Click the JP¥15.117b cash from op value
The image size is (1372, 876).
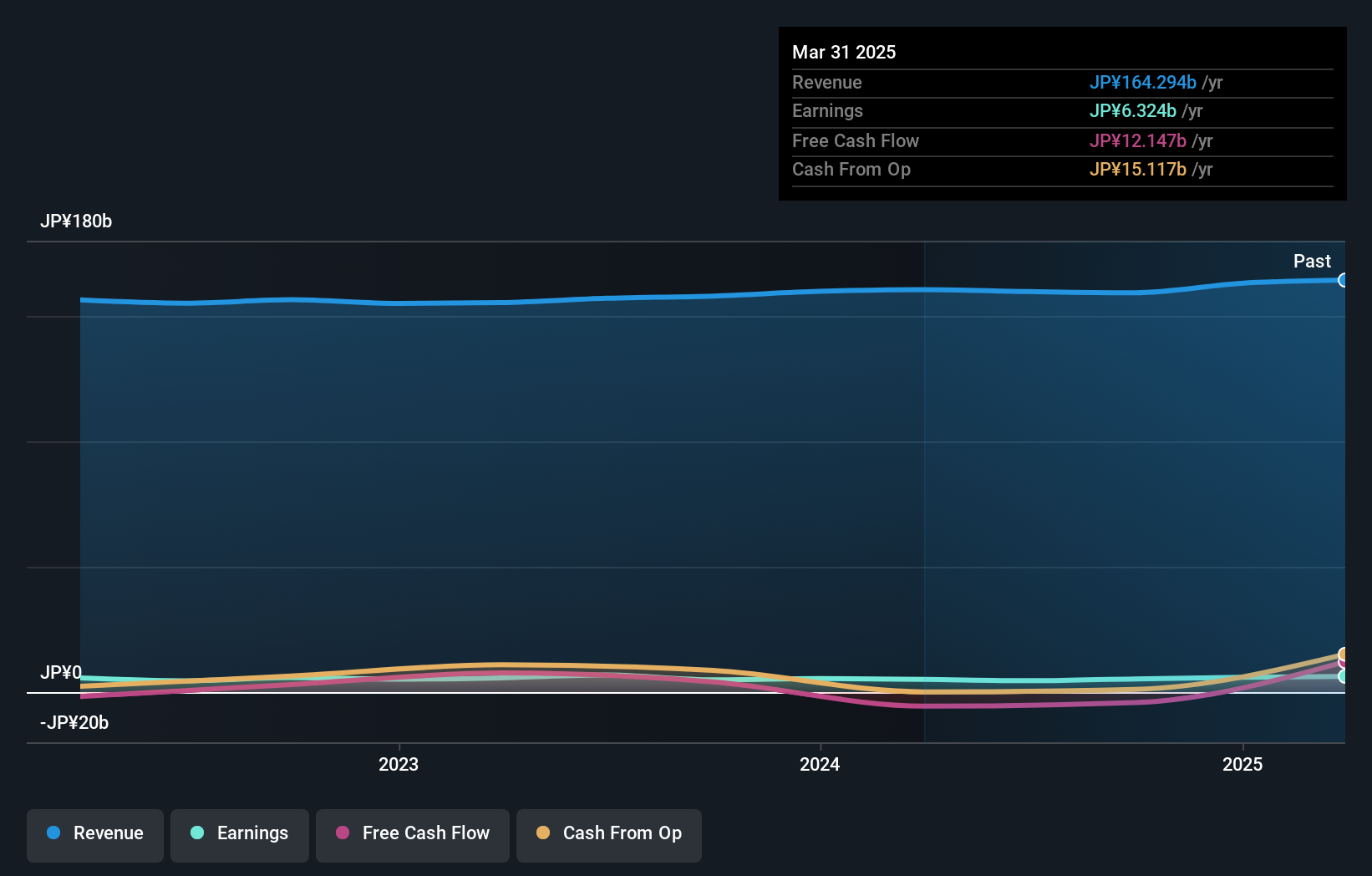pos(1137,169)
